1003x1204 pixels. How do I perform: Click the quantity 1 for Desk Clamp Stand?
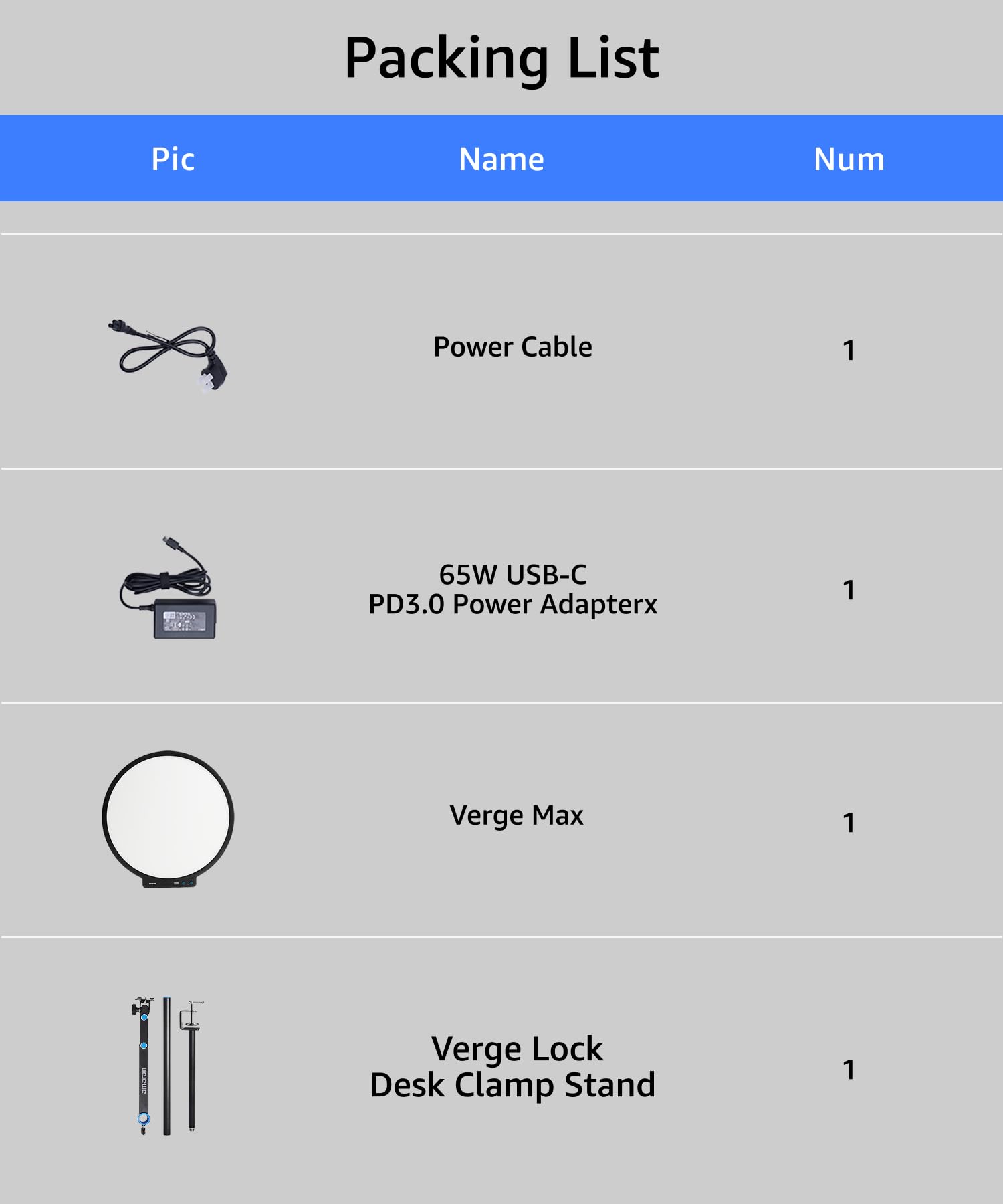849,1070
